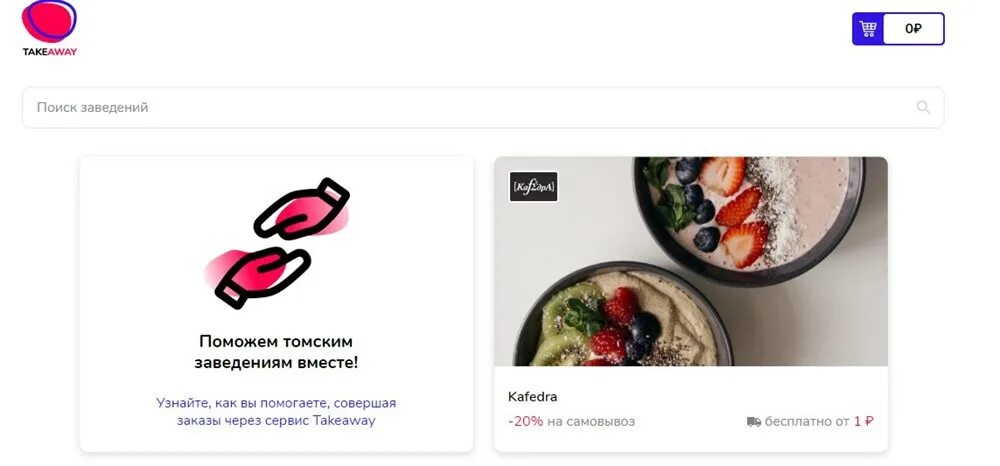1000x466 pixels.
Task: Open the Kafedra smoothie bowl photo
Action: point(691,261)
